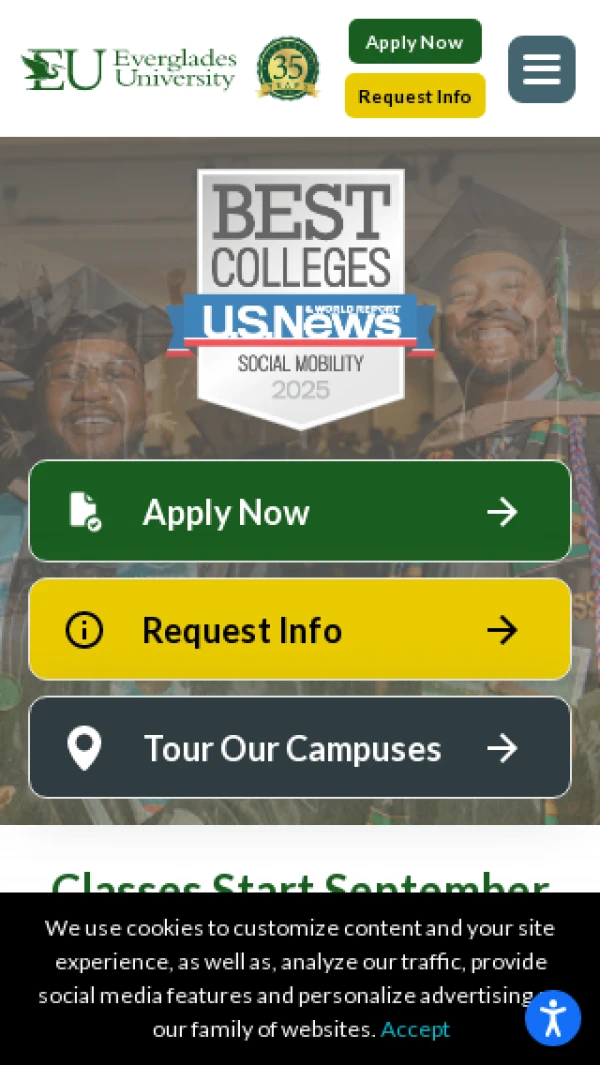Click the small yellow Request Info header button
The height and width of the screenshot is (1065, 600).
(415, 96)
